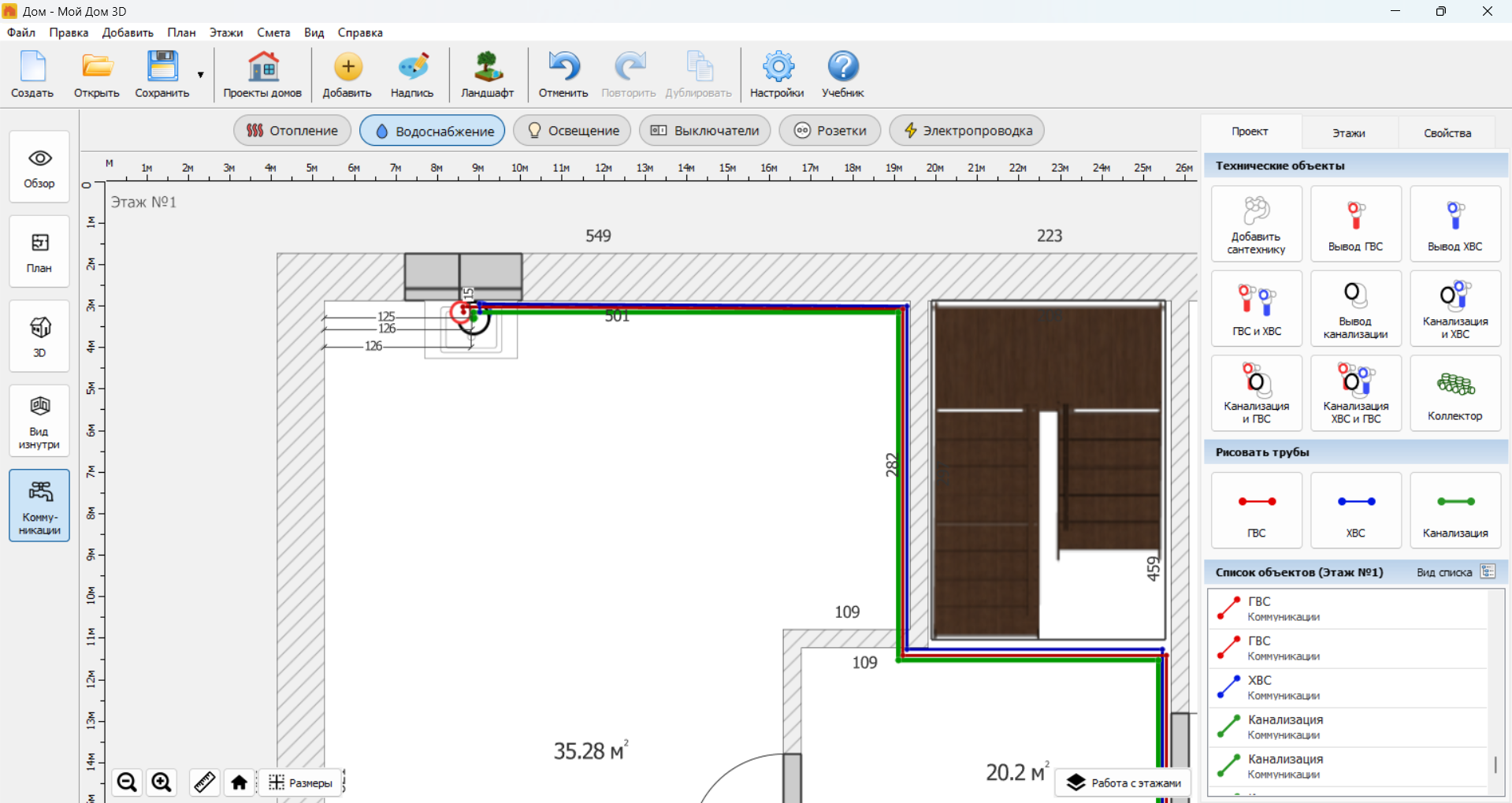Open the Смета menu
The width and height of the screenshot is (1512, 803).
[x=273, y=32]
